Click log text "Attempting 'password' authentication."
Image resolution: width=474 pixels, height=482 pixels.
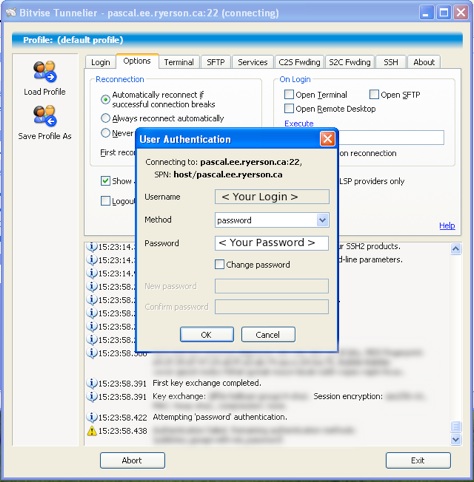(x=220, y=417)
